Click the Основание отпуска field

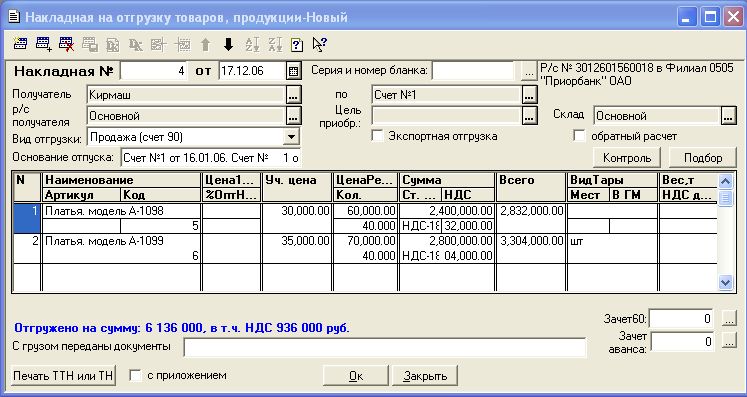point(211,158)
